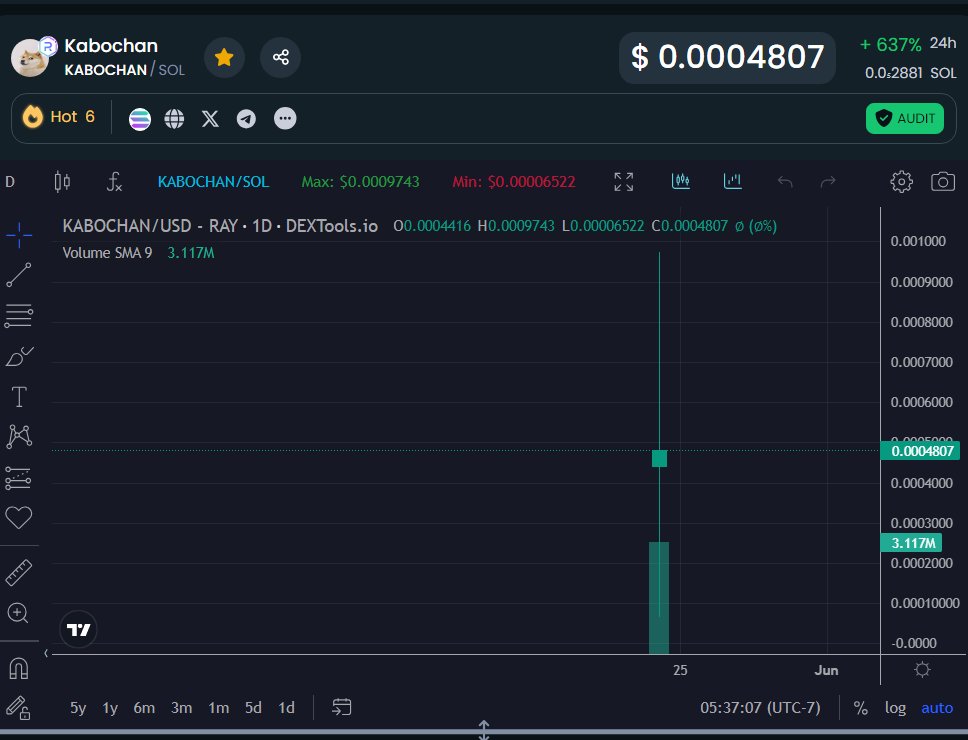The width and height of the screenshot is (968, 740).
Task: Open the go to date calendar icon
Action: point(341,707)
